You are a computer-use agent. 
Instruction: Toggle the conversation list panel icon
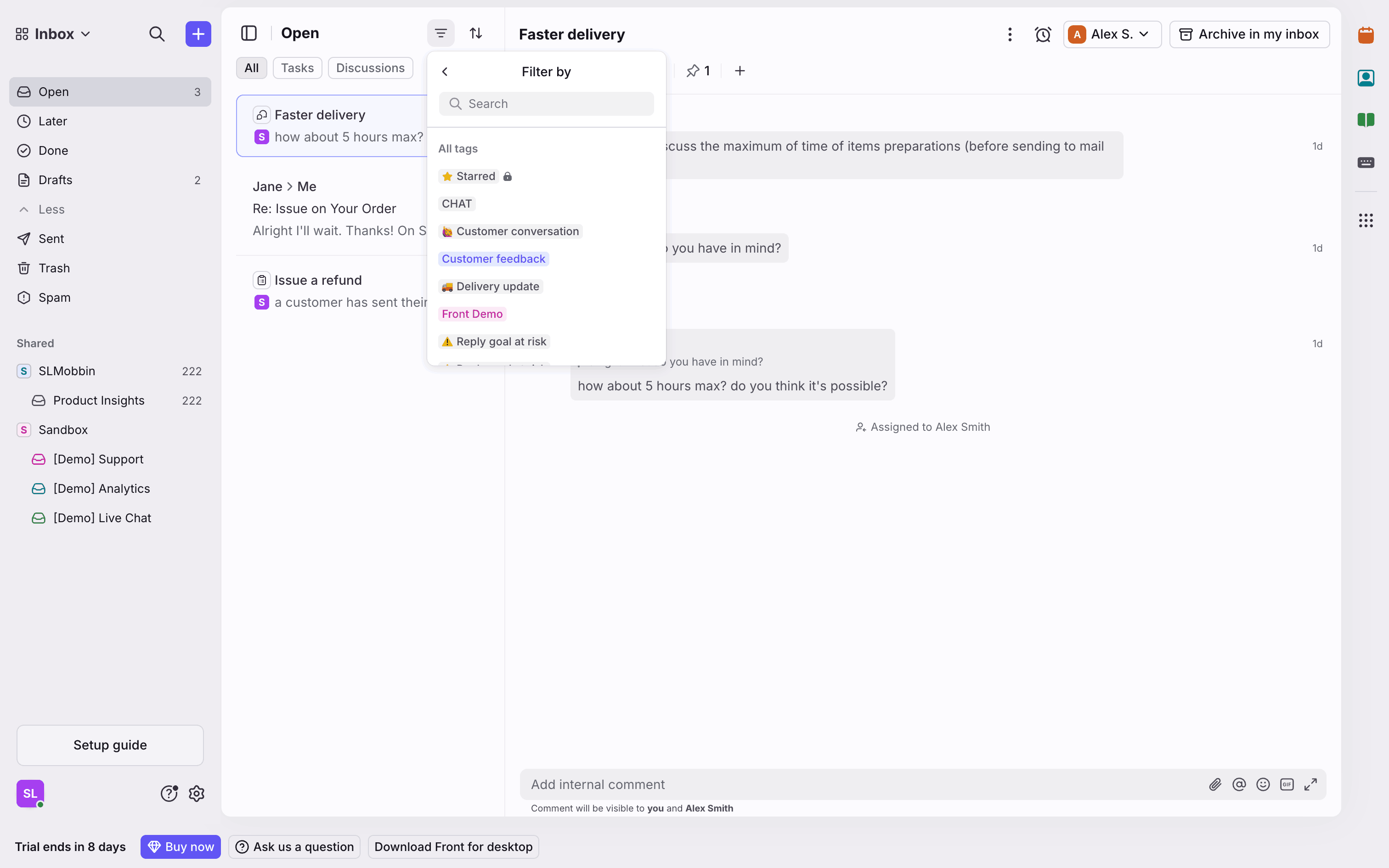point(248,33)
